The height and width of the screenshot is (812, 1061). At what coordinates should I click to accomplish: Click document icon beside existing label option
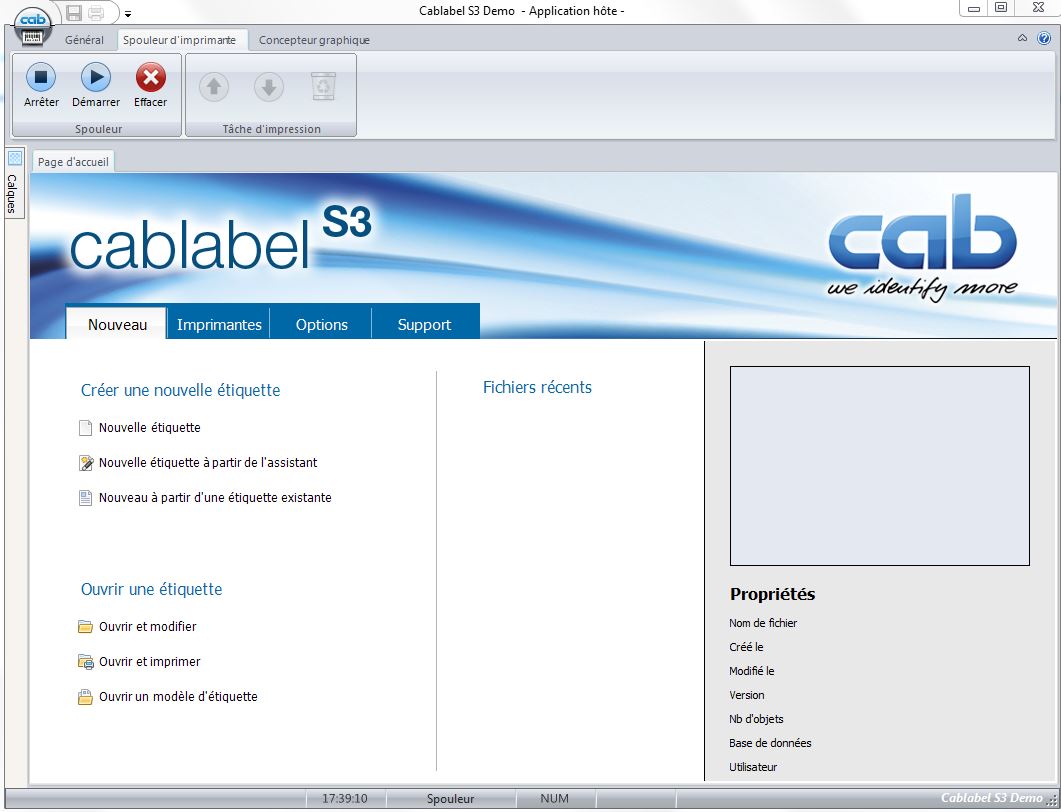(x=85, y=498)
